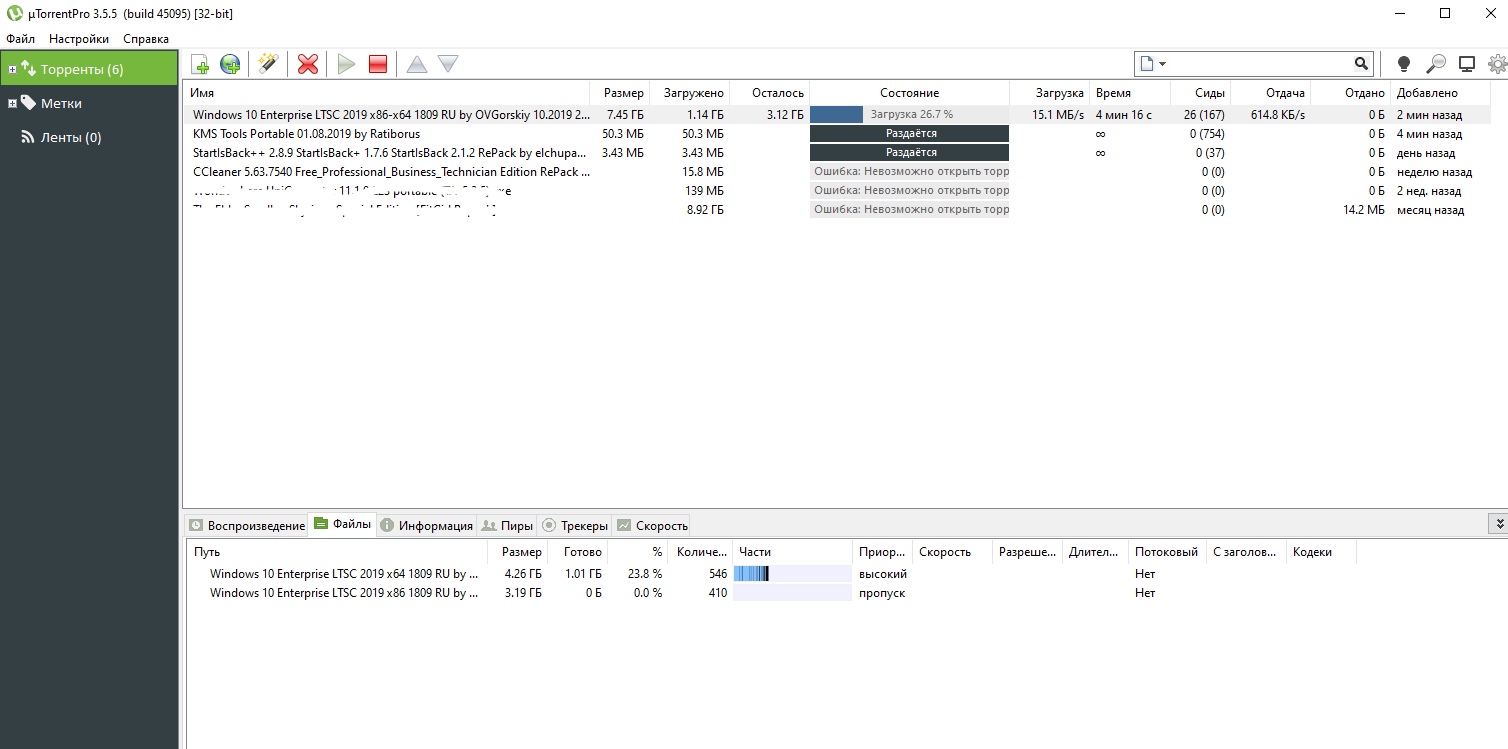1508x749 pixels.
Task: Open Preferences via the gear icon
Action: (1496, 64)
